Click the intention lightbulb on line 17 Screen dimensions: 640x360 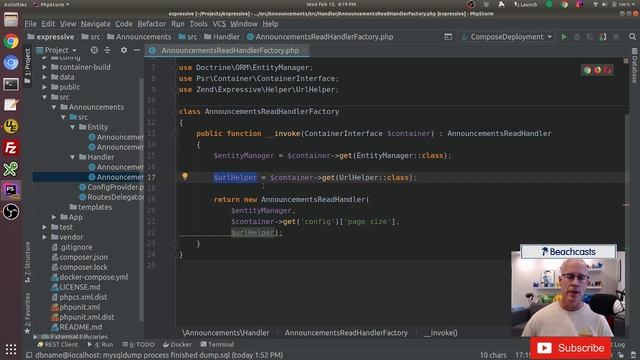(185, 176)
